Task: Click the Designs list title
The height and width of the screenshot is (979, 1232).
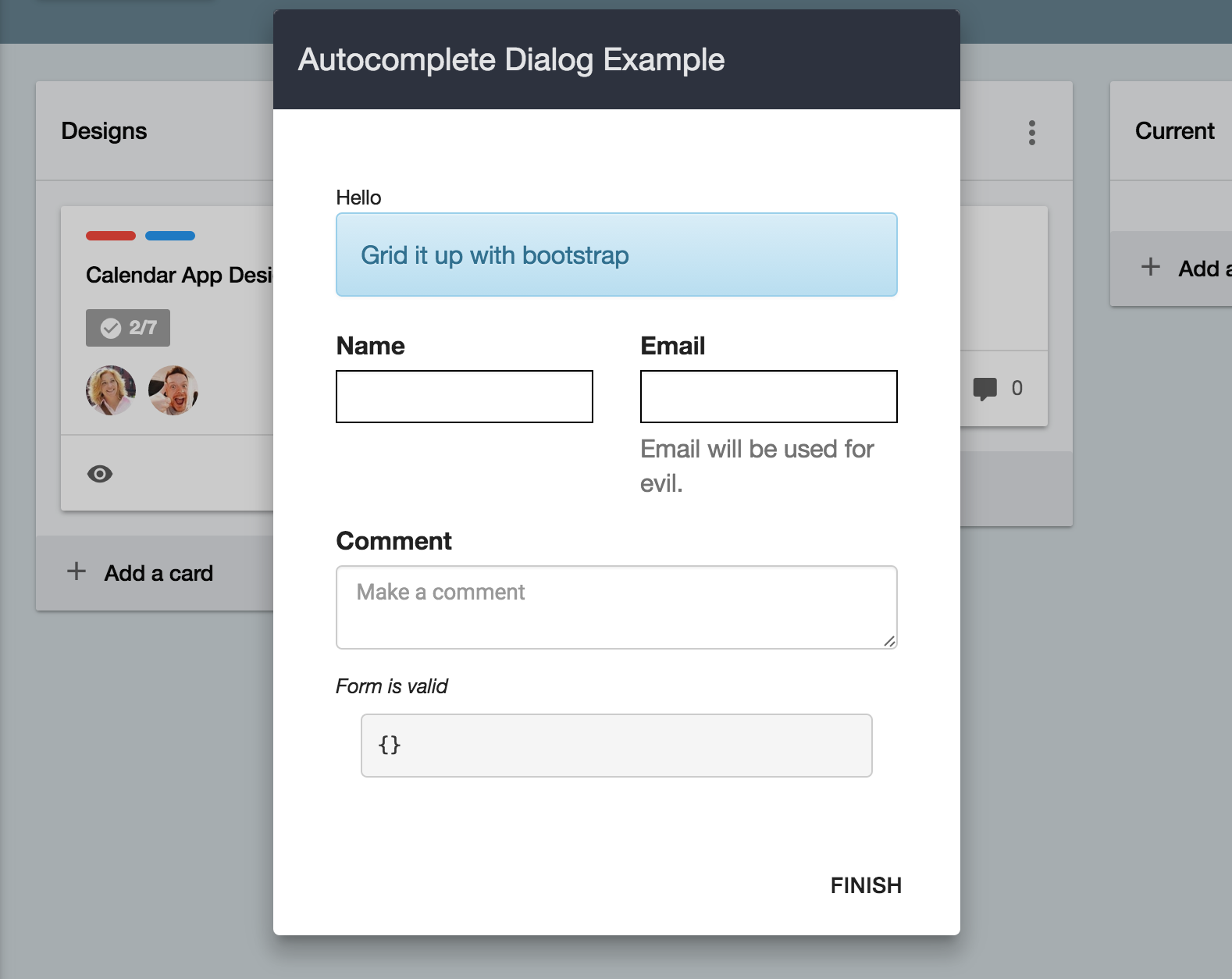Action: point(104,131)
